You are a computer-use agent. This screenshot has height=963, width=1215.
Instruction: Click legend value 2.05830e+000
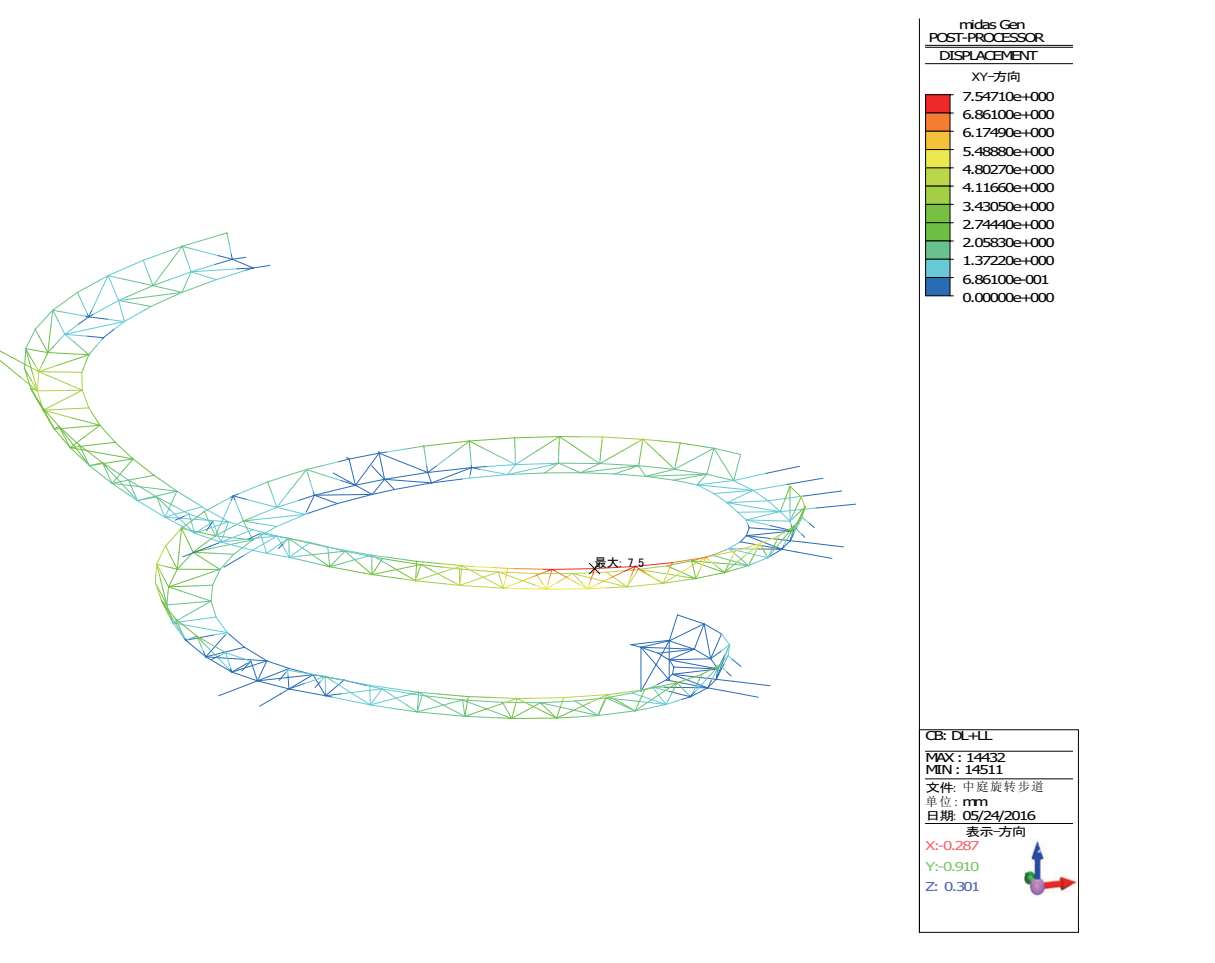pos(1008,243)
